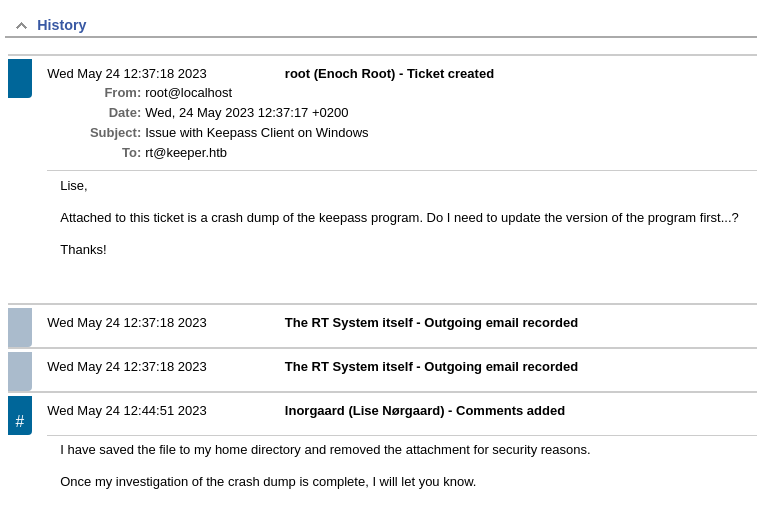Click the rt@keeper.htb recipient address
Image resolution: width=757 pixels, height=523 pixels.
[x=186, y=153]
